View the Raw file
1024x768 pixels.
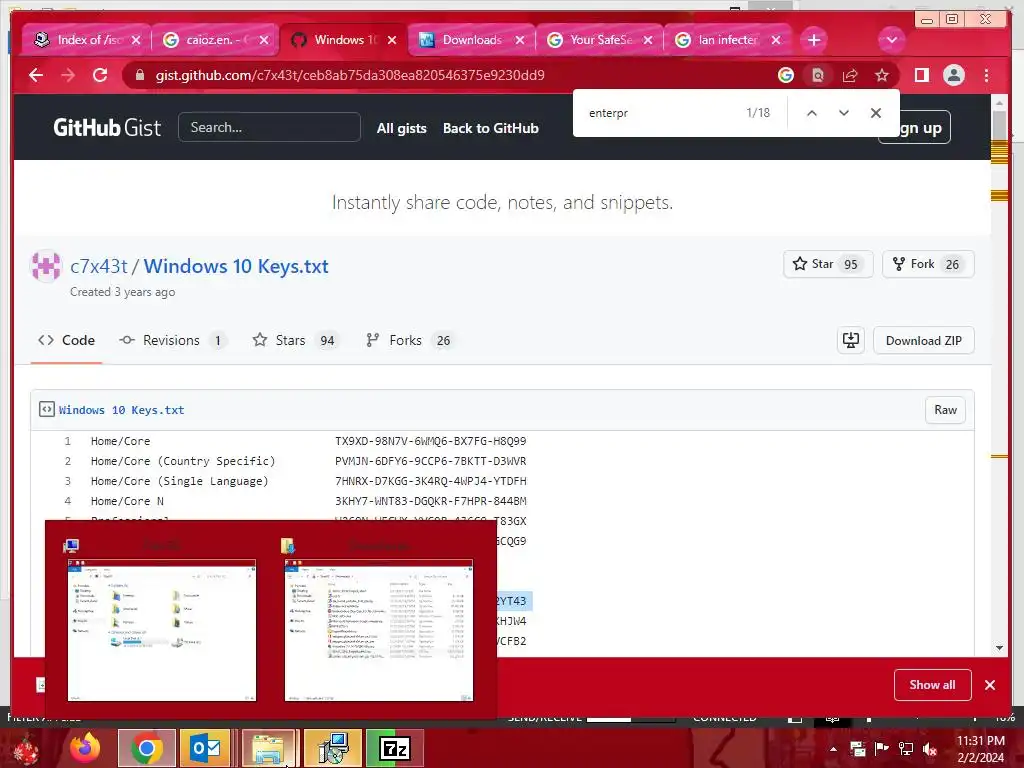945,409
